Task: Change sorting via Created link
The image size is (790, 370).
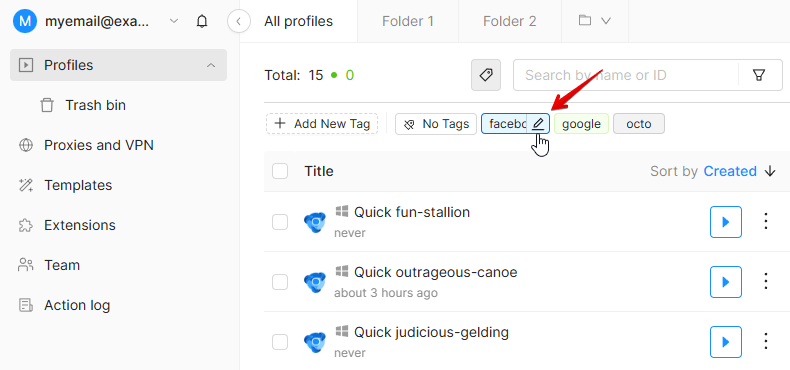Action: pyautogui.click(x=730, y=171)
